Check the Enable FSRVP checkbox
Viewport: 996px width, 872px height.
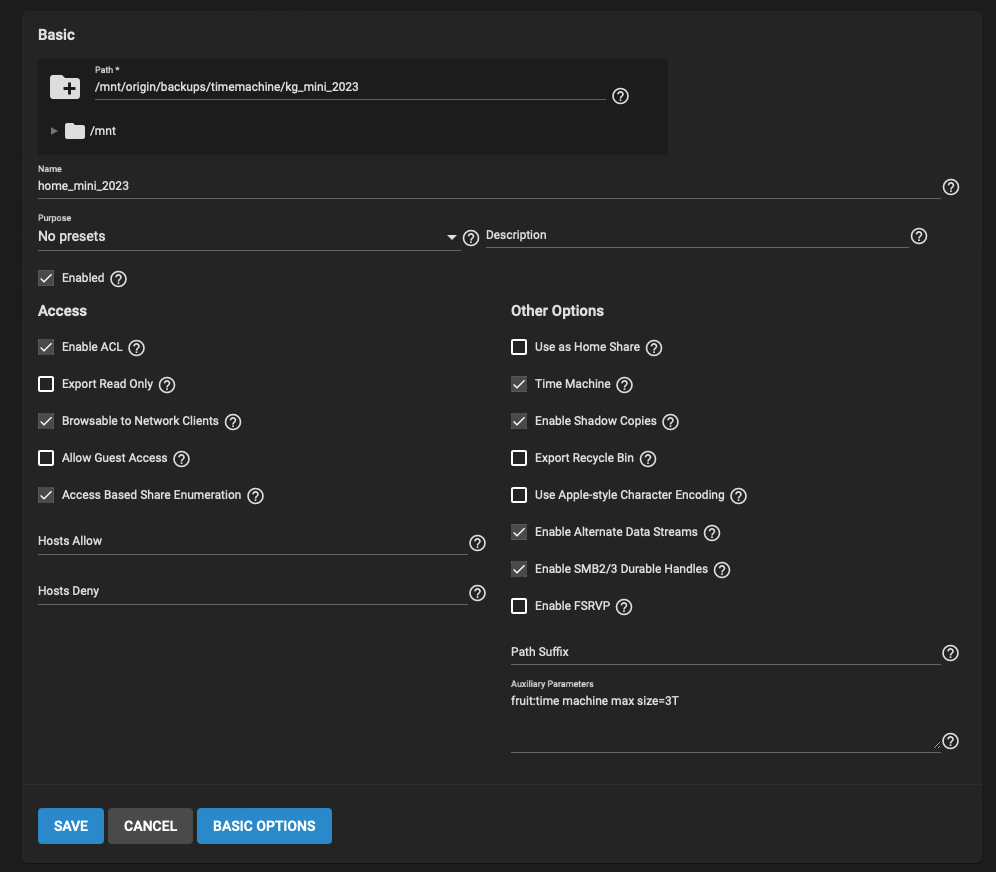click(519, 606)
